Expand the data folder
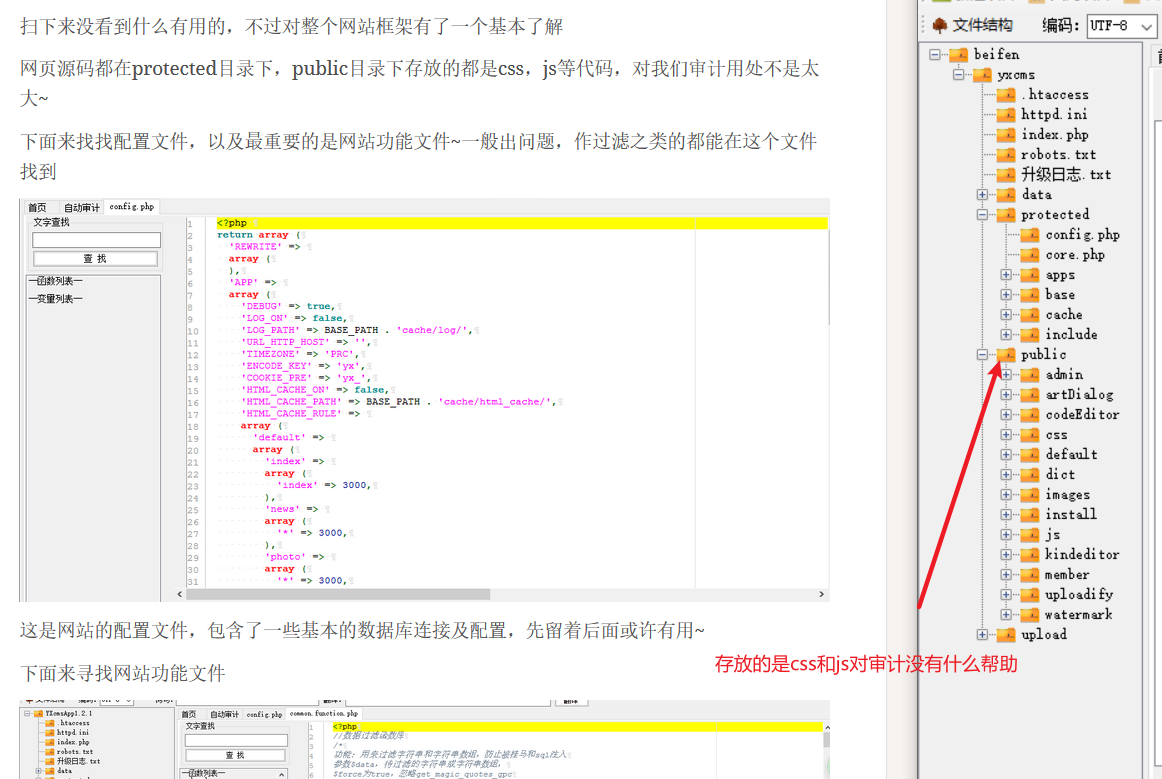This screenshot has width=1162, height=779. [x=982, y=195]
